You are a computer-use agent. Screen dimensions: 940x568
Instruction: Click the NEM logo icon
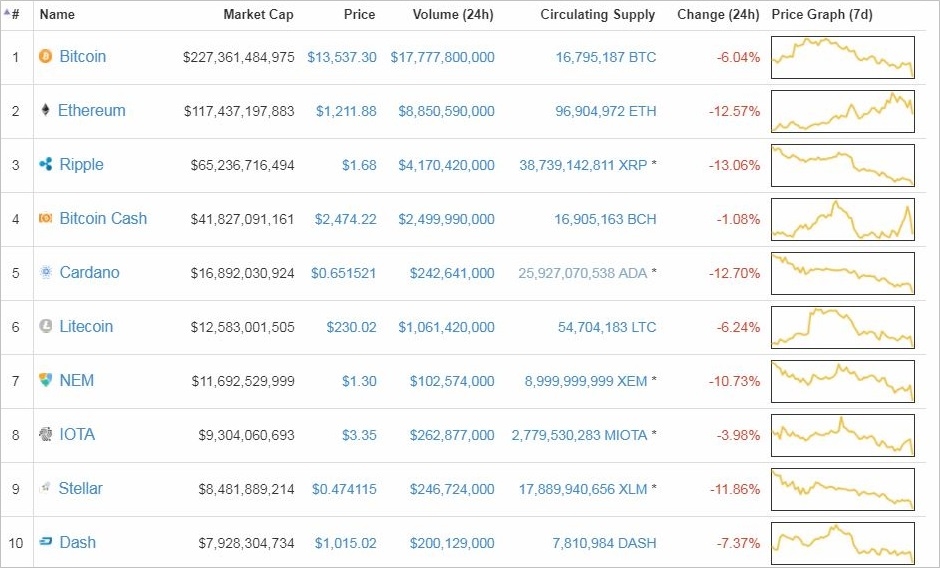pos(45,381)
